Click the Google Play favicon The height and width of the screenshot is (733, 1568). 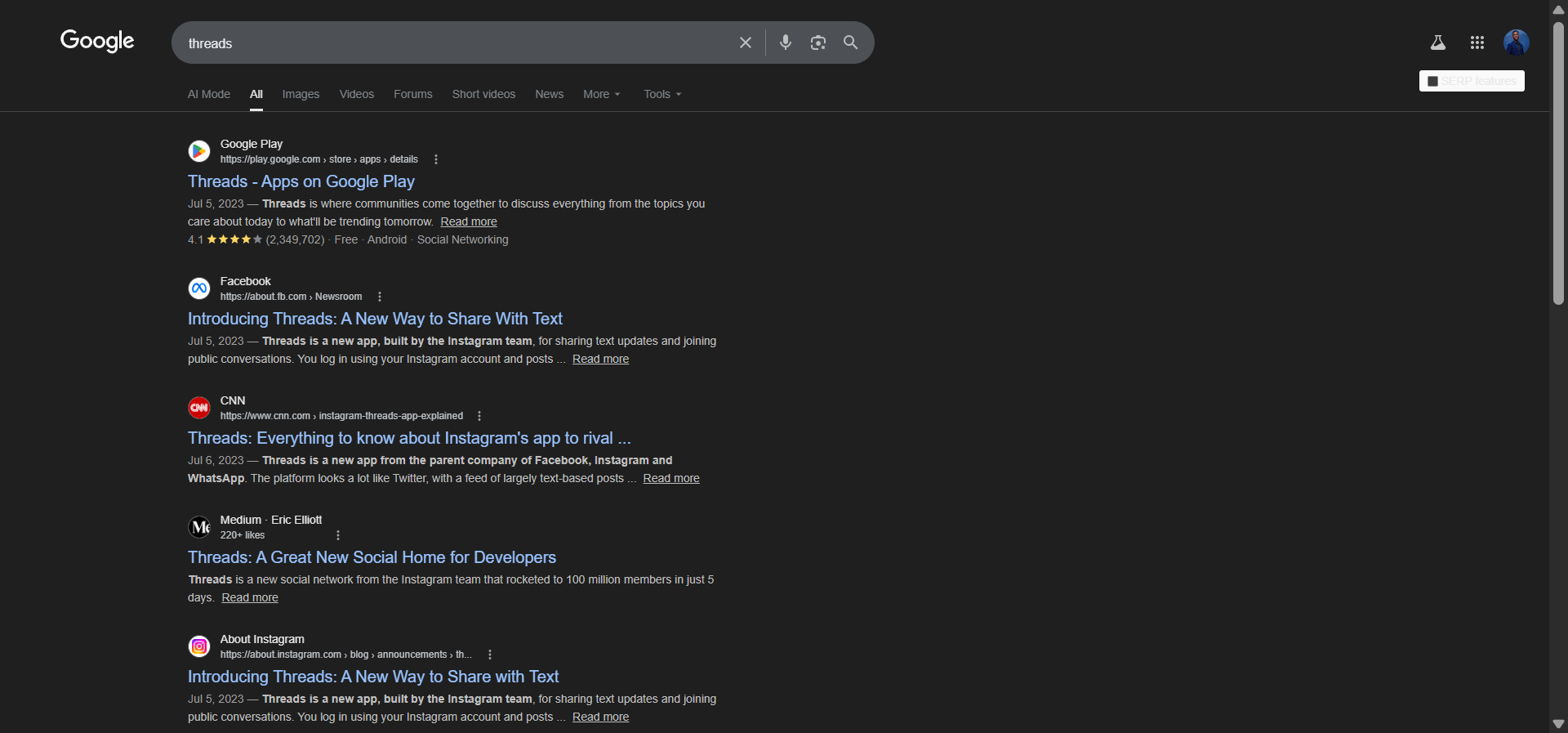(199, 151)
